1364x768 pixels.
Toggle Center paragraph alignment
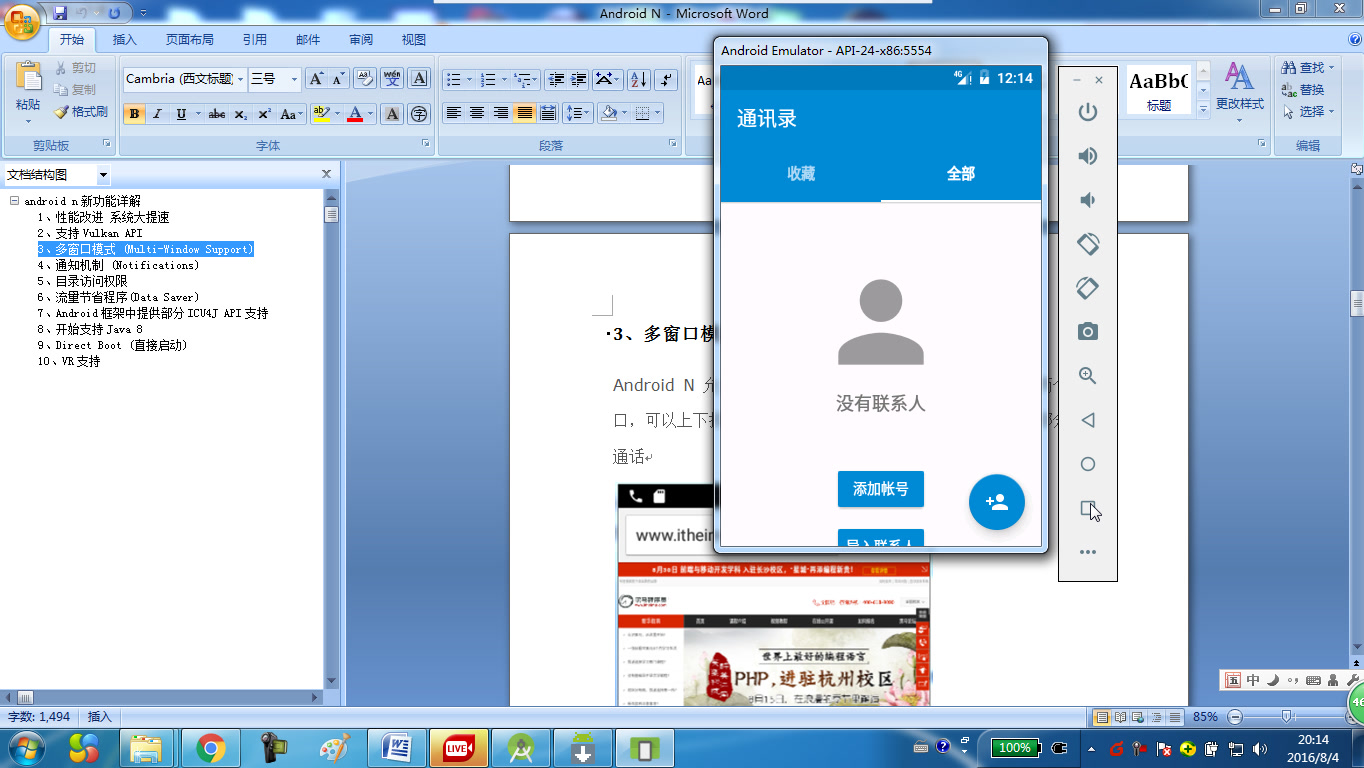point(477,113)
